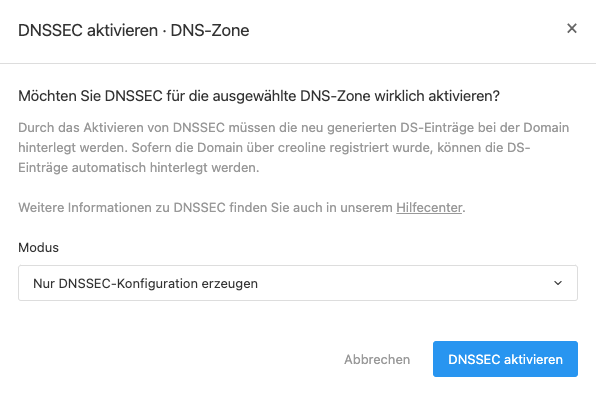Dismiss the dialog using Abbrechen
The image size is (596, 393).
pos(377,359)
